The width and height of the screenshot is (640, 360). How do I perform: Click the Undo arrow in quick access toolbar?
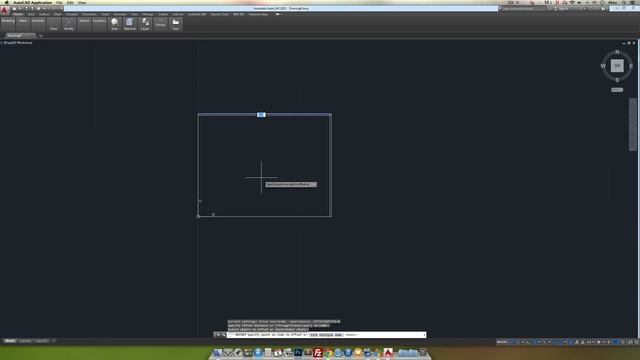point(44,9)
